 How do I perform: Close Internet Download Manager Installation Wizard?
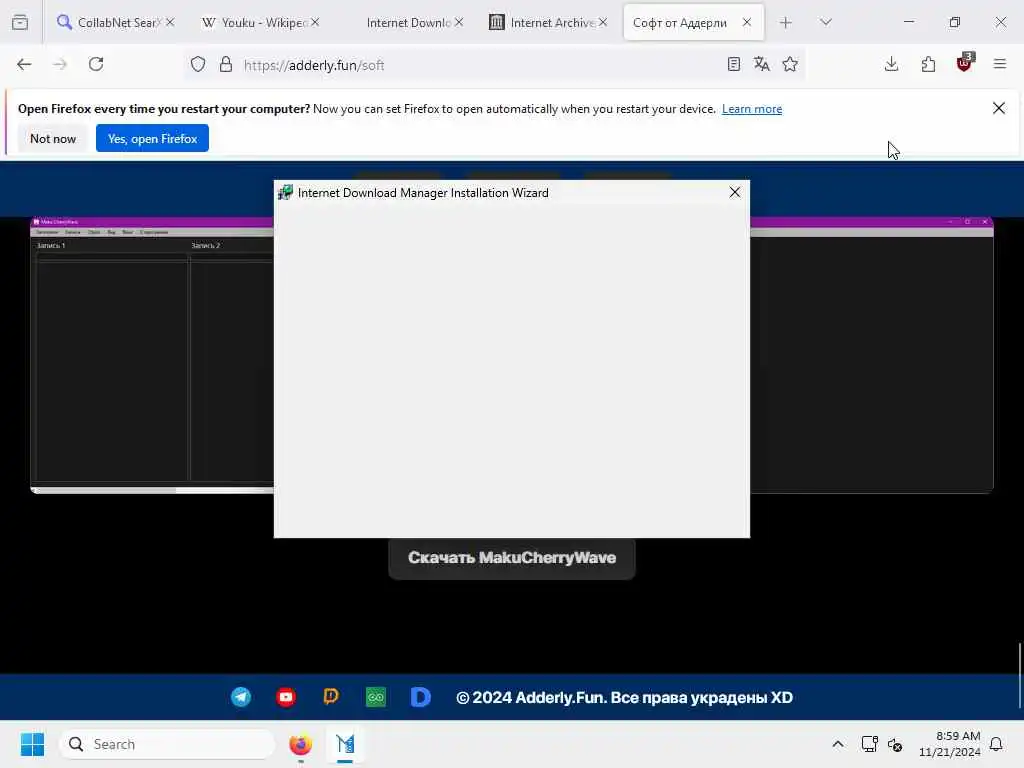click(x=735, y=193)
